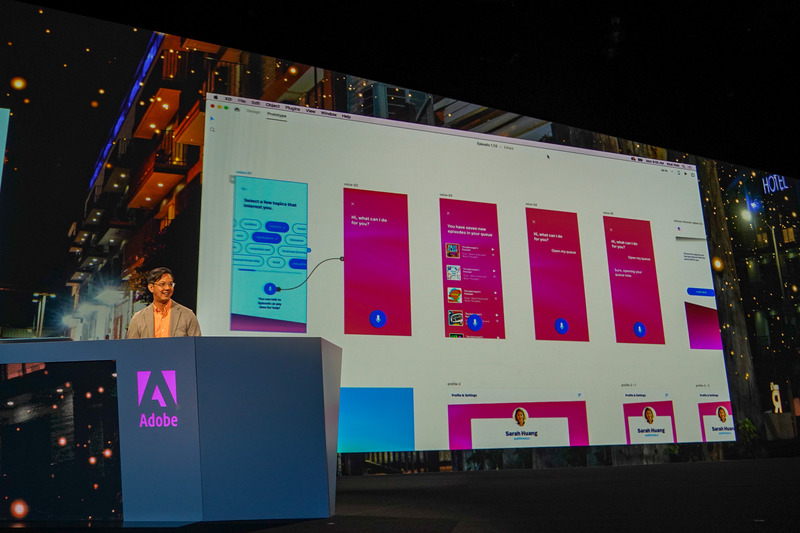Open the Window menu
Image resolution: width=800 pixels, height=533 pixels.
[329, 113]
